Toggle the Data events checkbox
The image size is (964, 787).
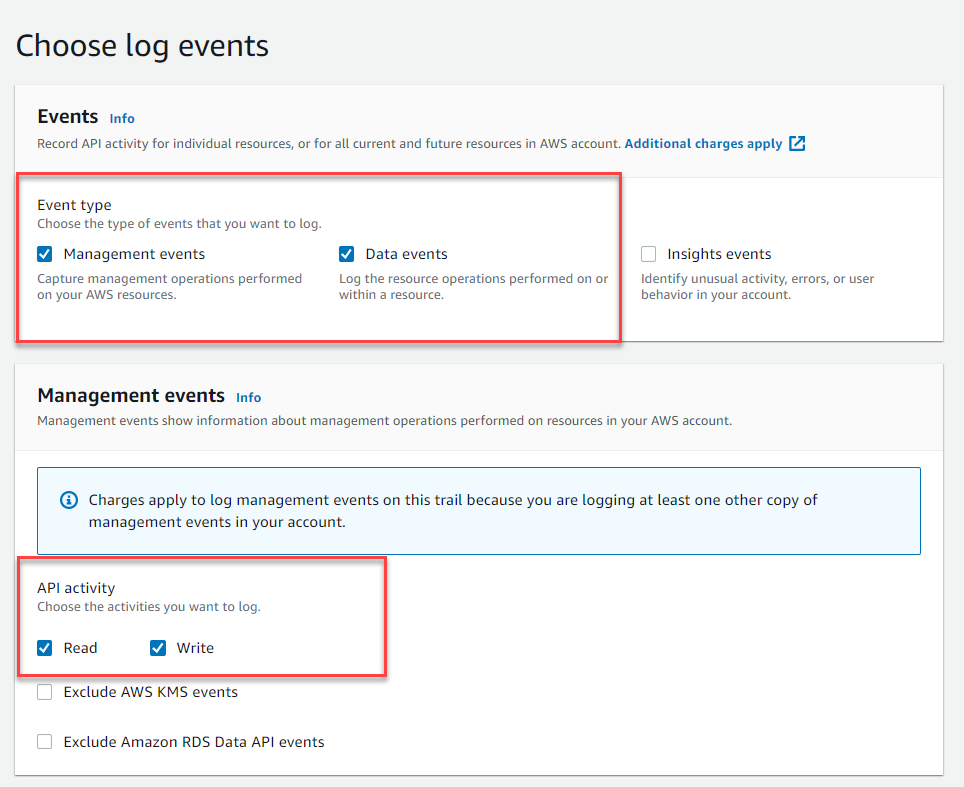click(x=347, y=254)
